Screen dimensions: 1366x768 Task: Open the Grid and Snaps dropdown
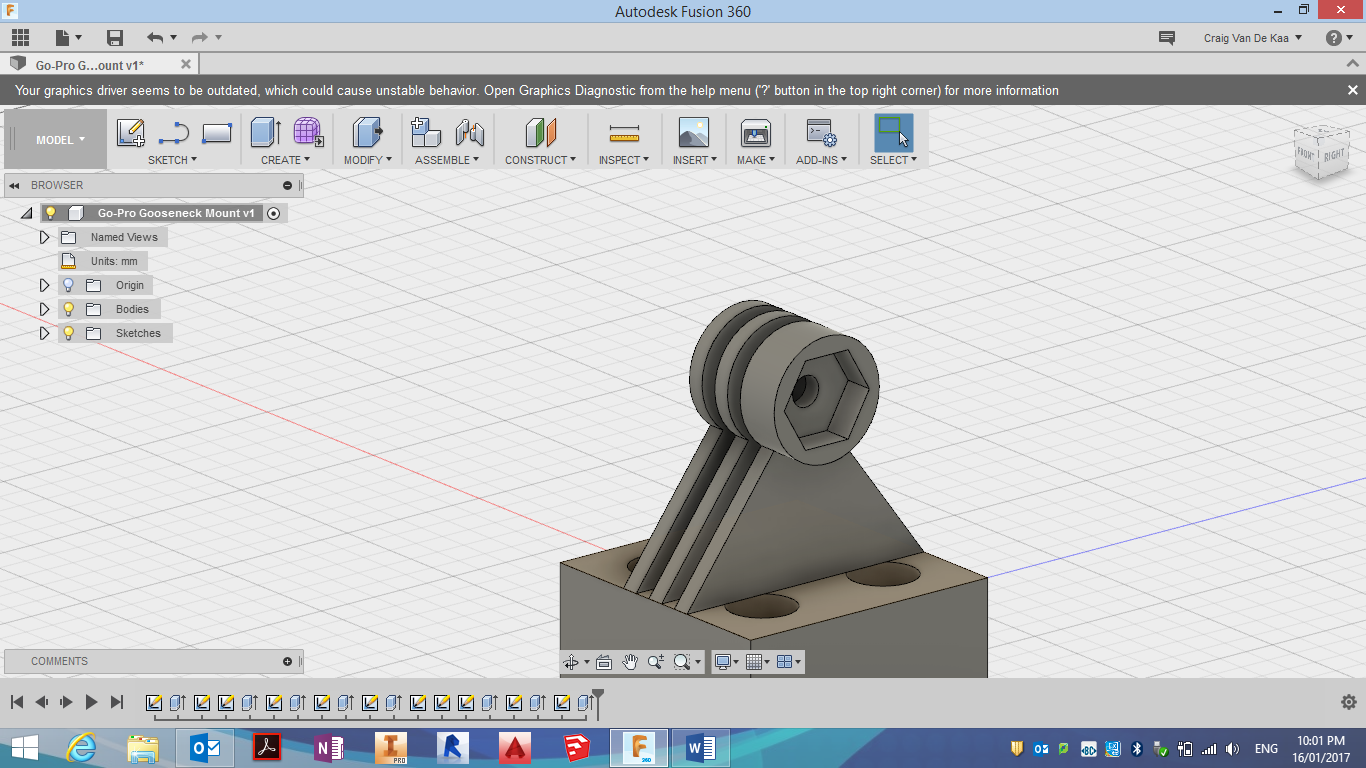click(757, 662)
